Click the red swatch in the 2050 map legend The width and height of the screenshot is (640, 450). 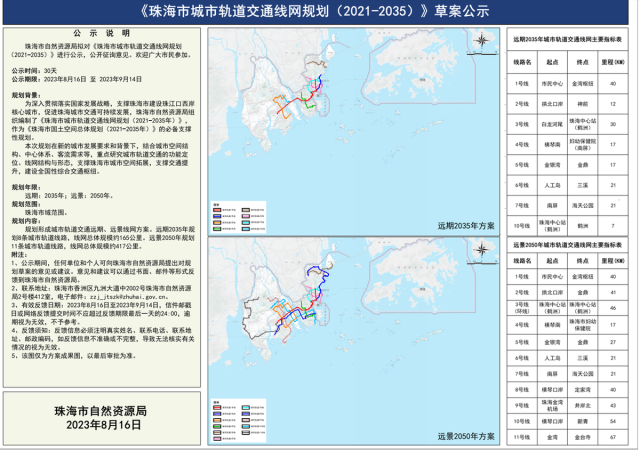(x=217, y=408)
